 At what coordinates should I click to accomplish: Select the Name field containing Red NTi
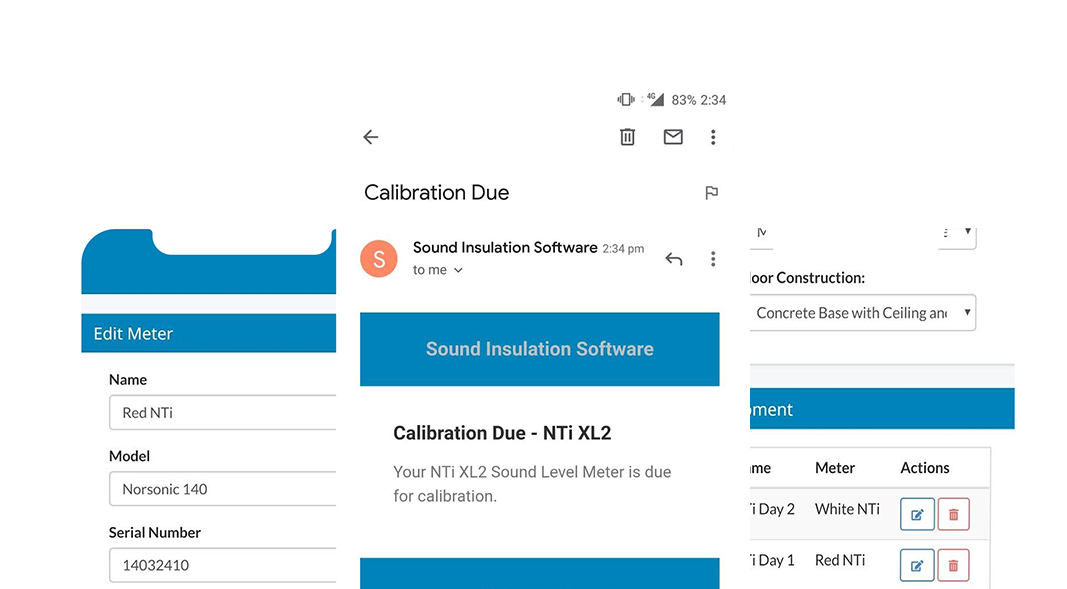click(222, 412)
